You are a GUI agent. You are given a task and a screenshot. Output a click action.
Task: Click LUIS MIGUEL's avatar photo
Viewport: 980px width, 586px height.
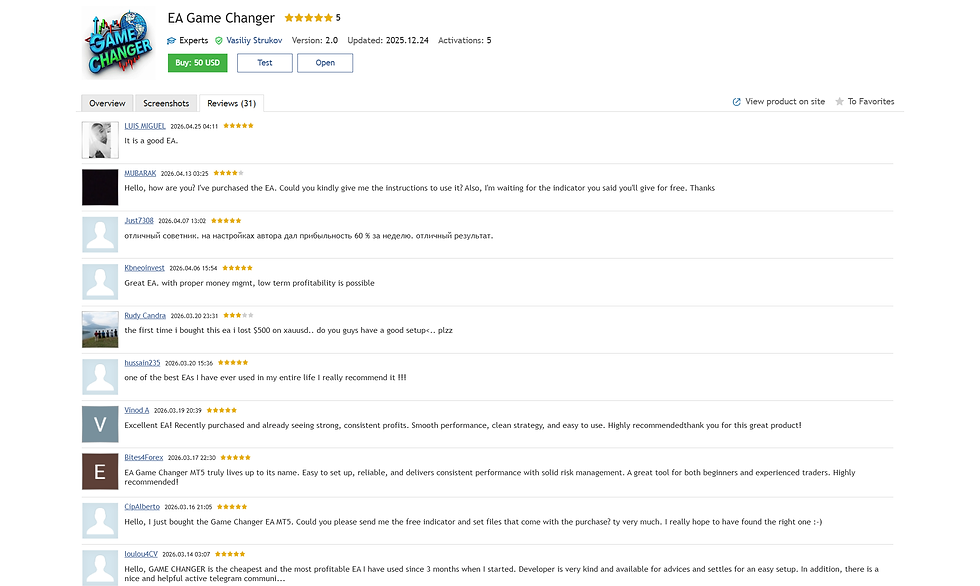(100, 140)
